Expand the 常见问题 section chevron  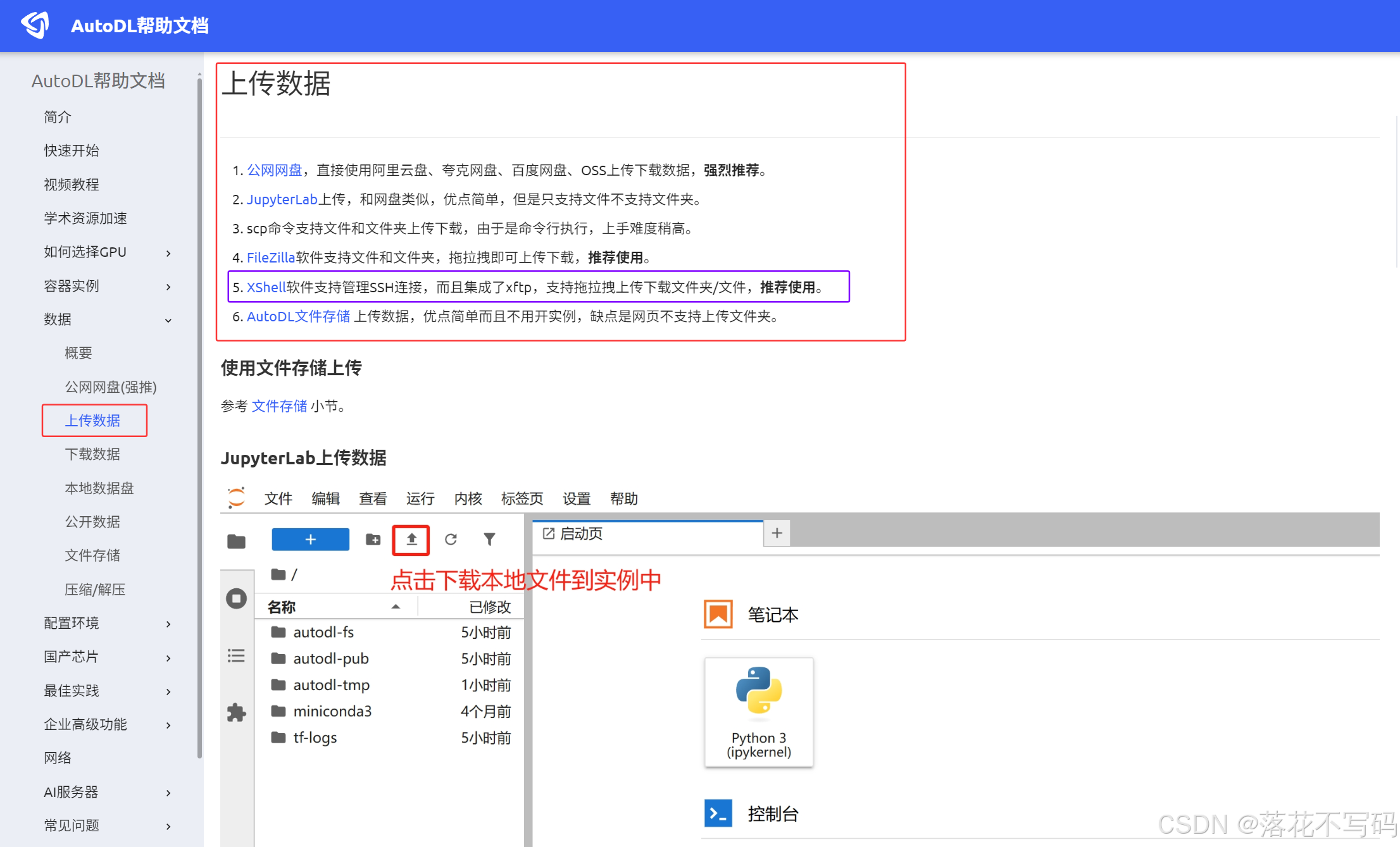[168, 826]
